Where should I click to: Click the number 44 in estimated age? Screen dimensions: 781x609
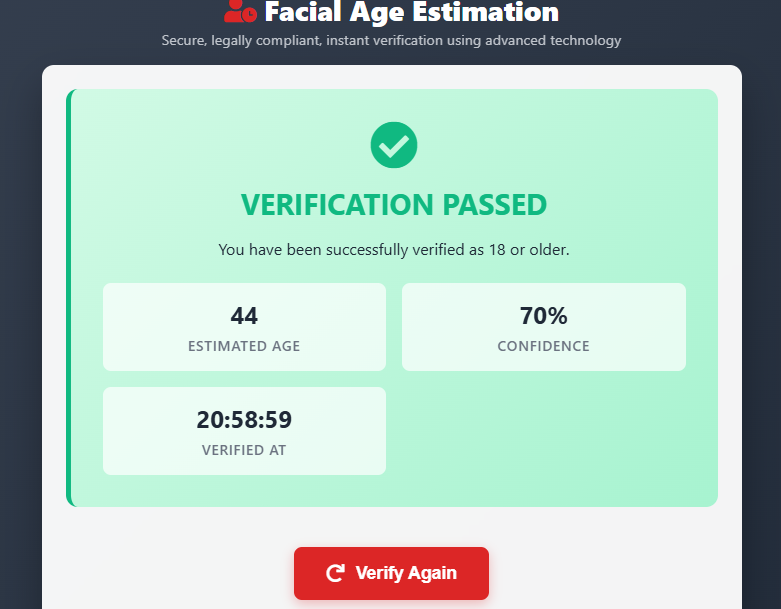[x=244, y=316]
